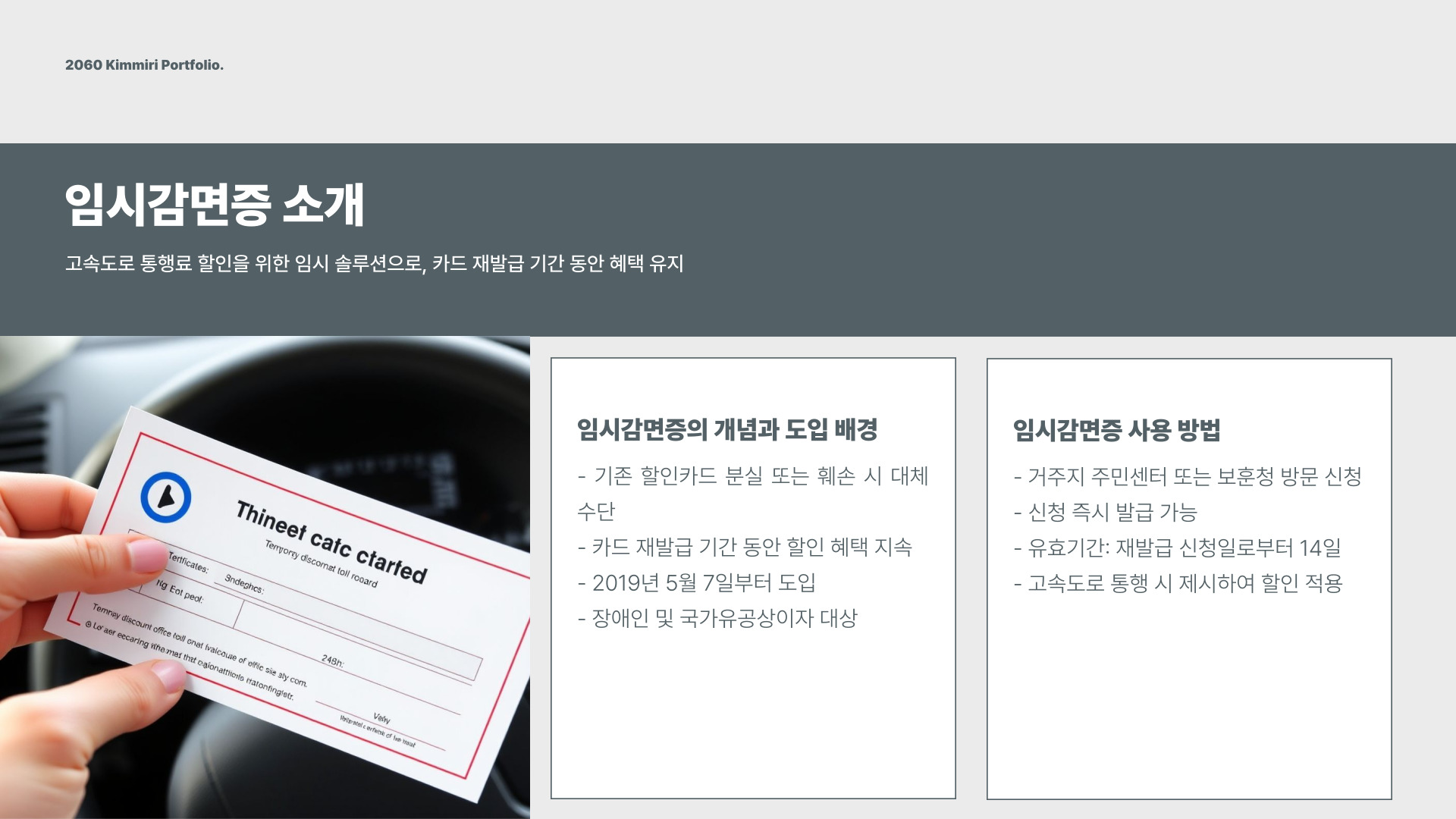This screenshot has height=819, width=1456.
Task: Click the '2060 Kimmiri Portfolio.' header text
Action: coord(144,65)
